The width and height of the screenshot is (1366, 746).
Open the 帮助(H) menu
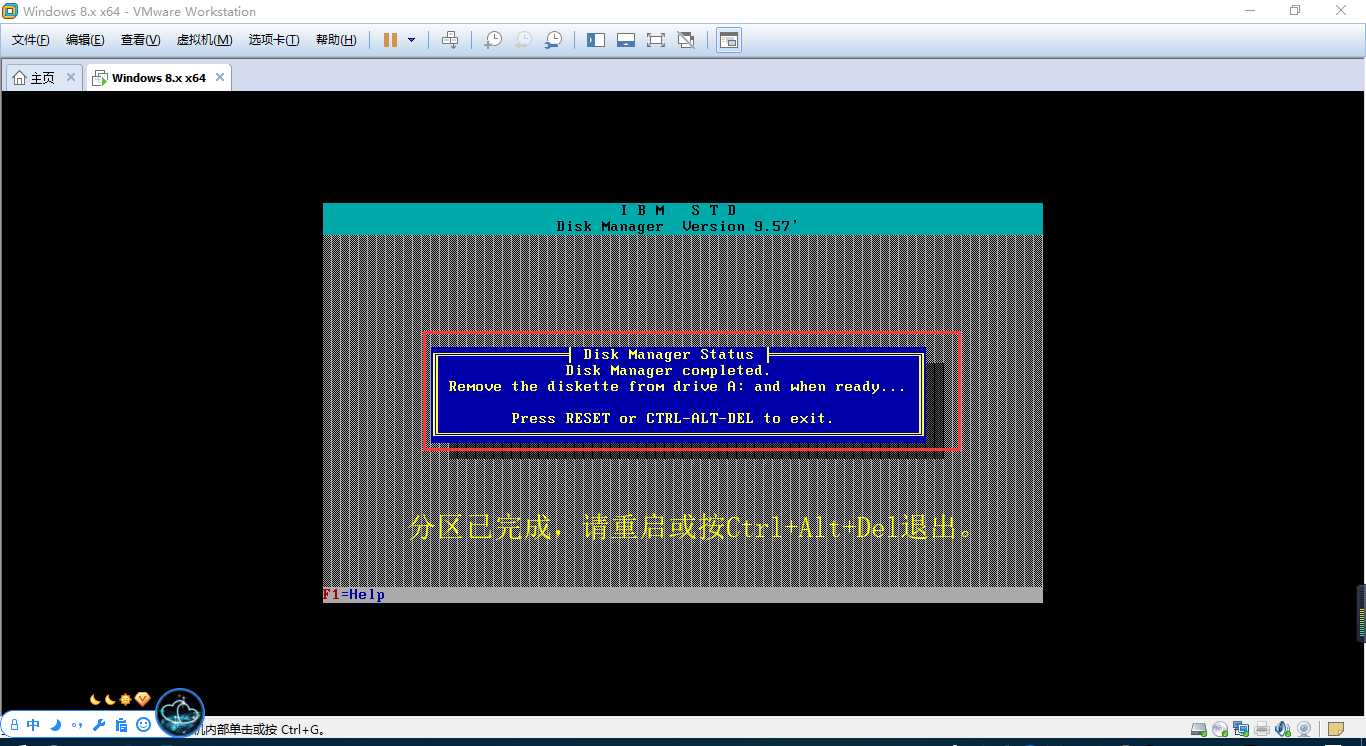point(336,40)
